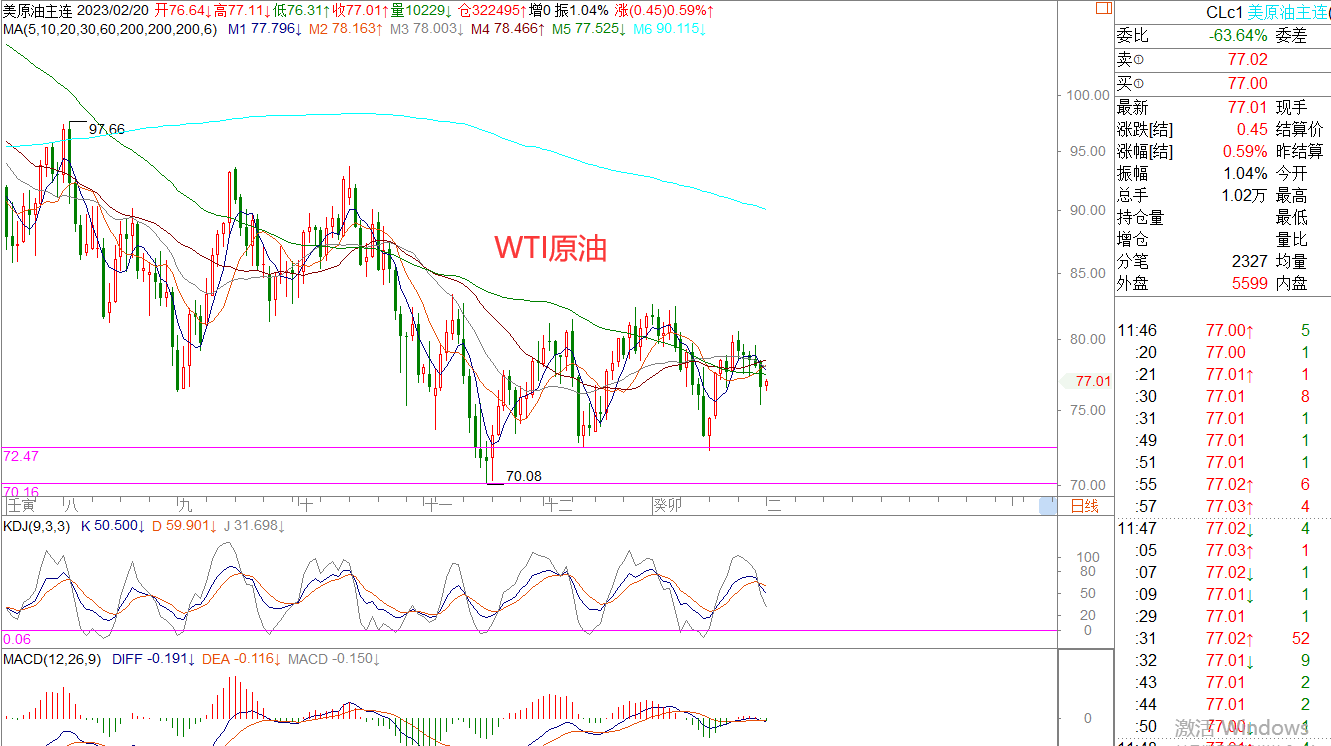Click the 委比 -63.64% row
1331x746 pixels.
(1192, 36)
